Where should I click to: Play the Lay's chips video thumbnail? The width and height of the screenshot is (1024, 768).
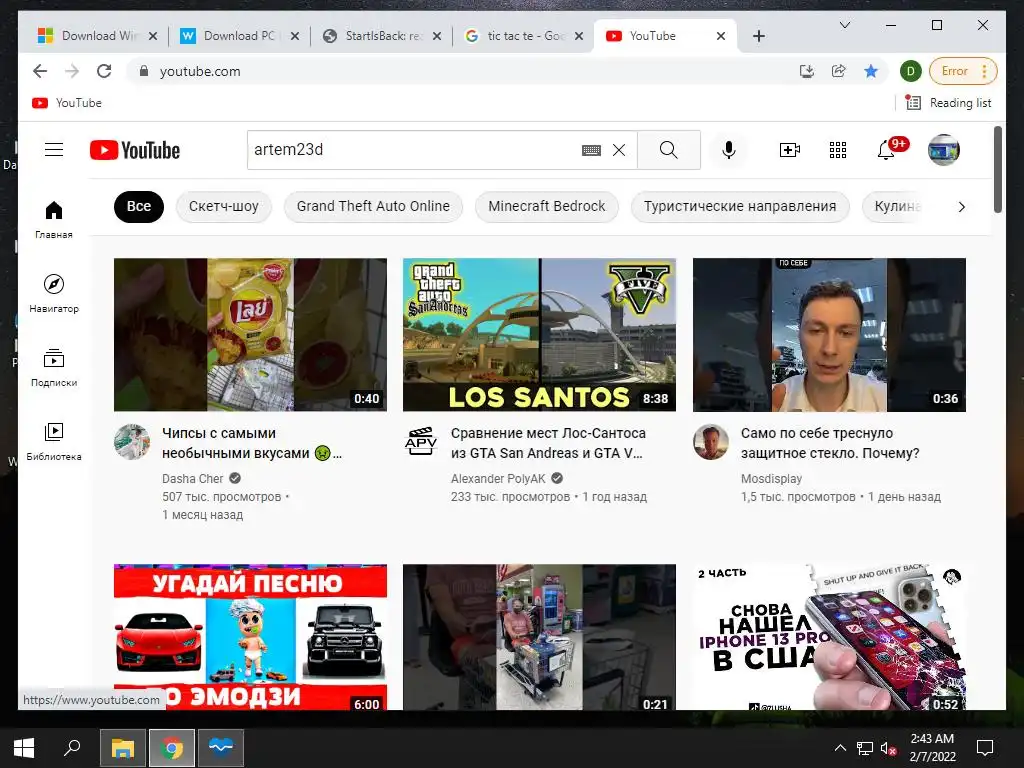coord(250,334)
